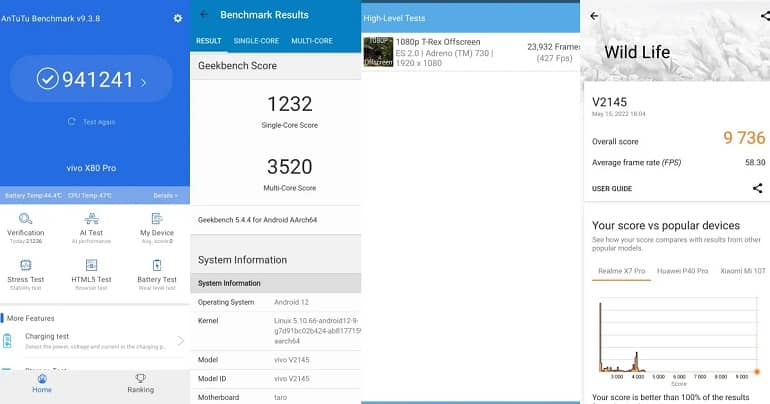Expand the Charging test chevron
This screenshot has height=404, width=770.
coord(180,341)
